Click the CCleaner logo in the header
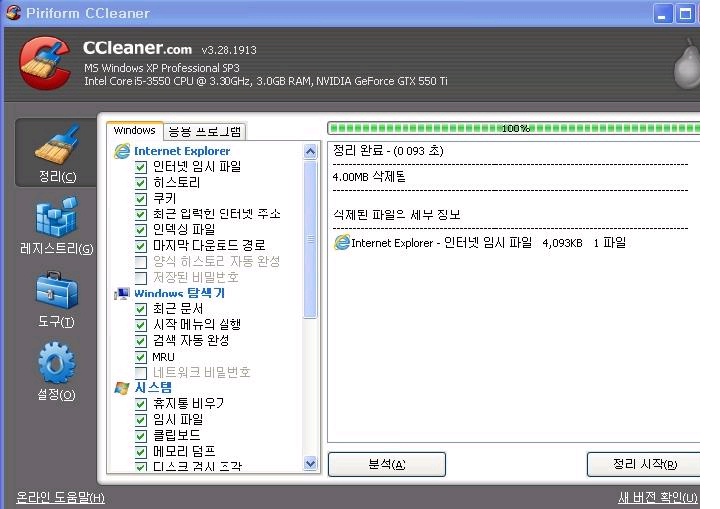The width and height of the screenshot is (720, 509). tap(45, 63)
